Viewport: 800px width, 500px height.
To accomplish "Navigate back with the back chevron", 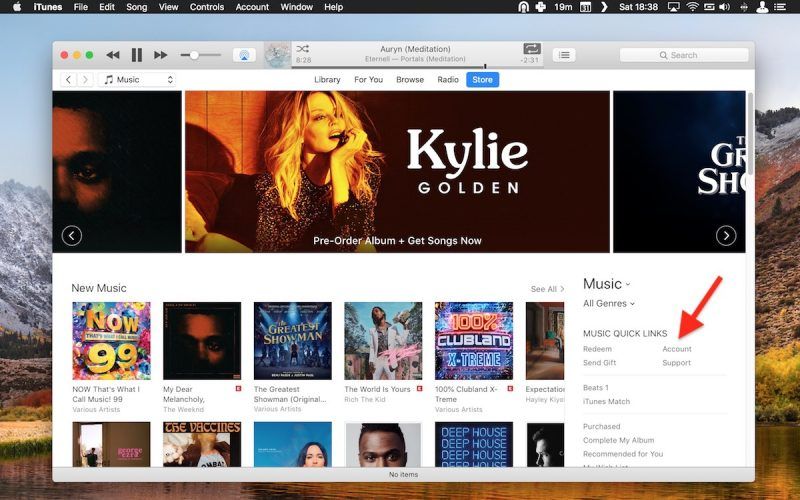I will 69,80.
